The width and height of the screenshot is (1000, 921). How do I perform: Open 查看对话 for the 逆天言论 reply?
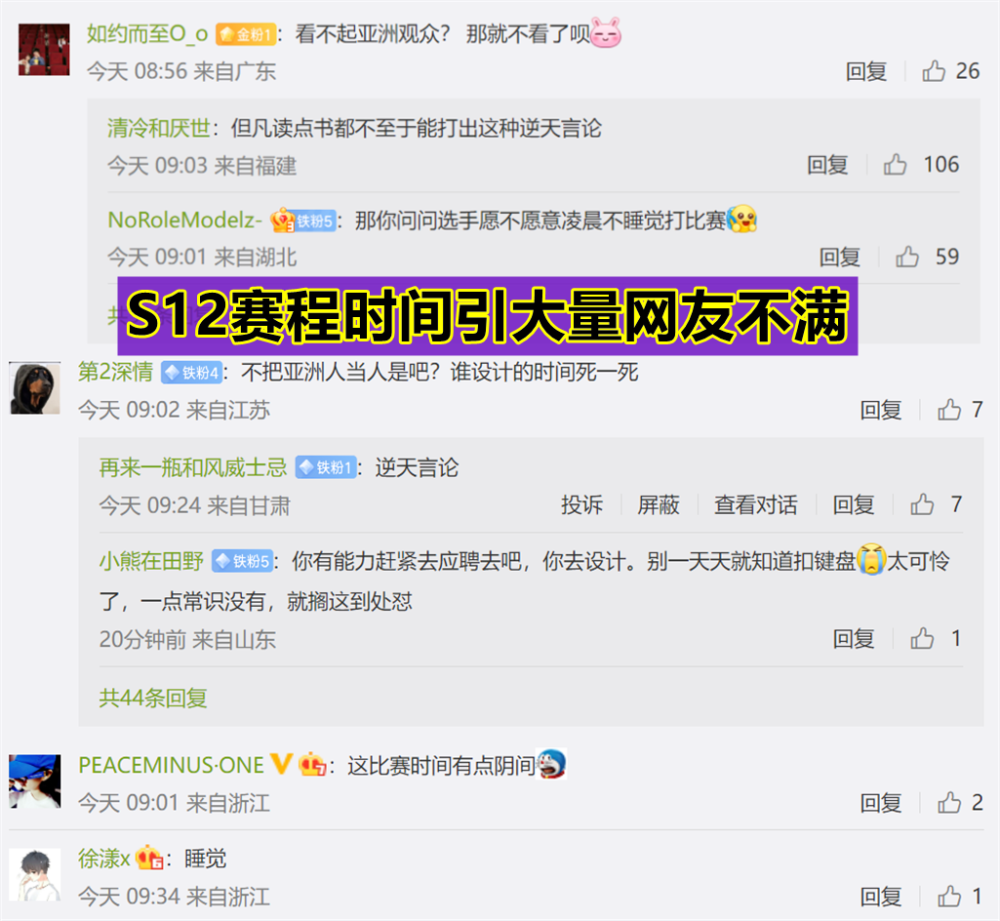coord(756,505)
